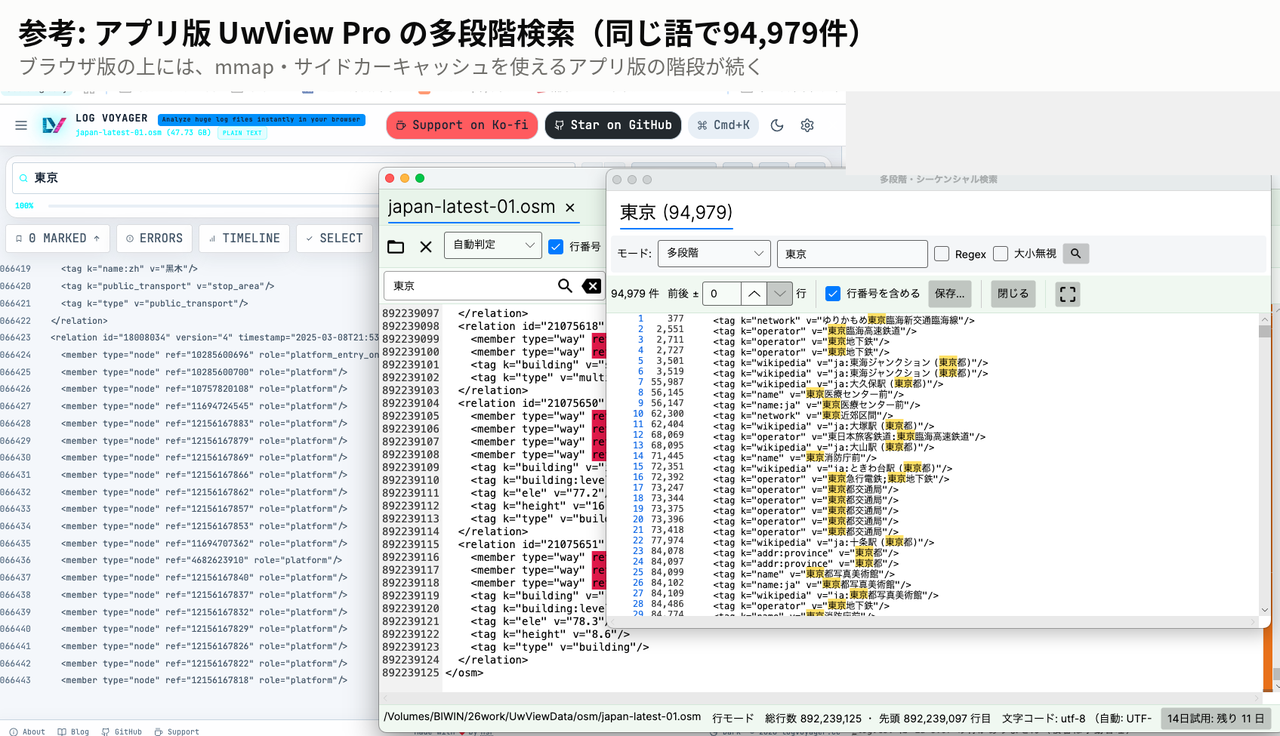Click magnifier search icon in UwView
The width and height of the screenshot is (1280, 736).
coord(565,286)
